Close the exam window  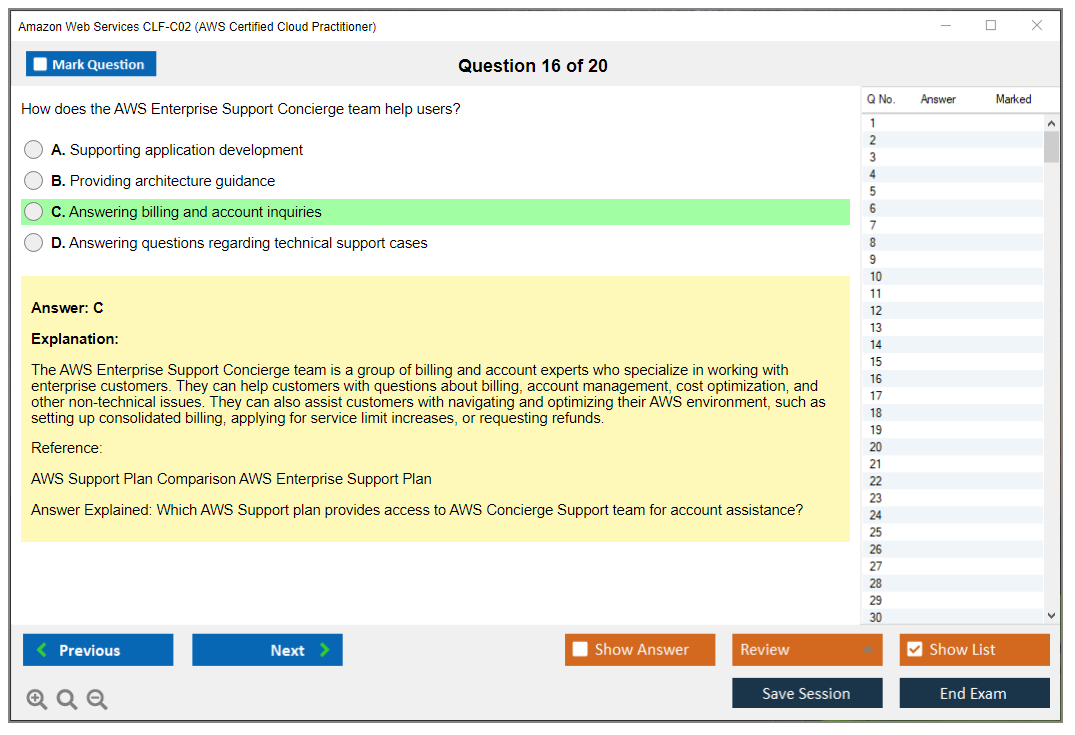pyautogui.click(x=1037, y=26)
